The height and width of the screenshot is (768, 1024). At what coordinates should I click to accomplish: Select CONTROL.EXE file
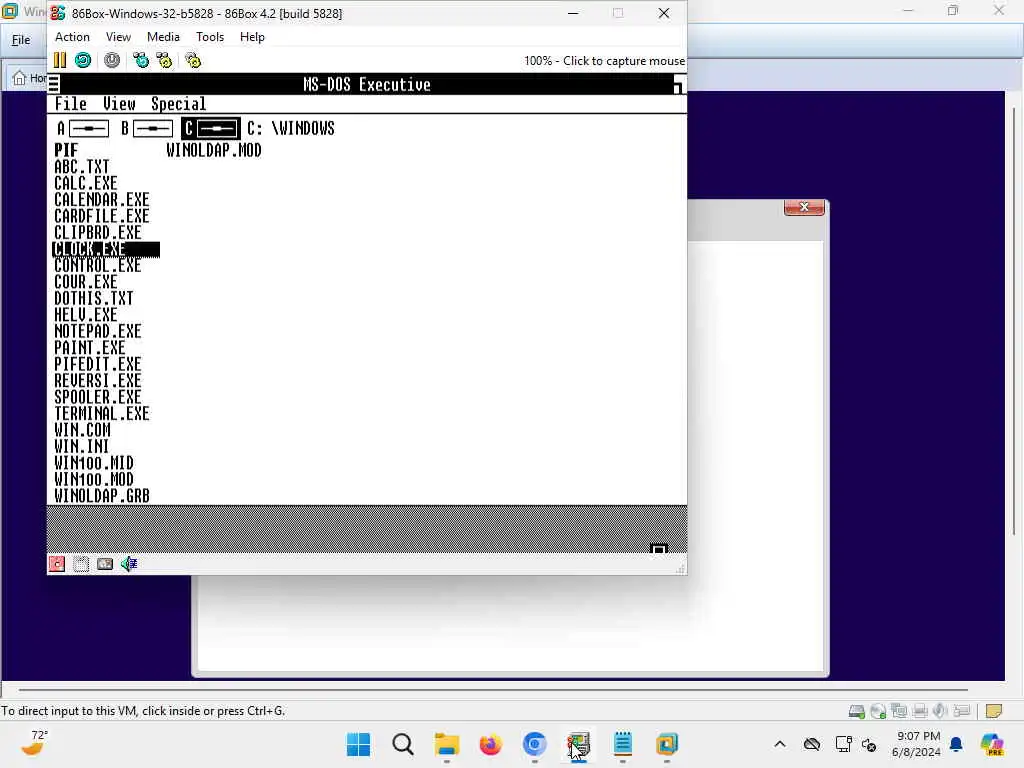97,266
